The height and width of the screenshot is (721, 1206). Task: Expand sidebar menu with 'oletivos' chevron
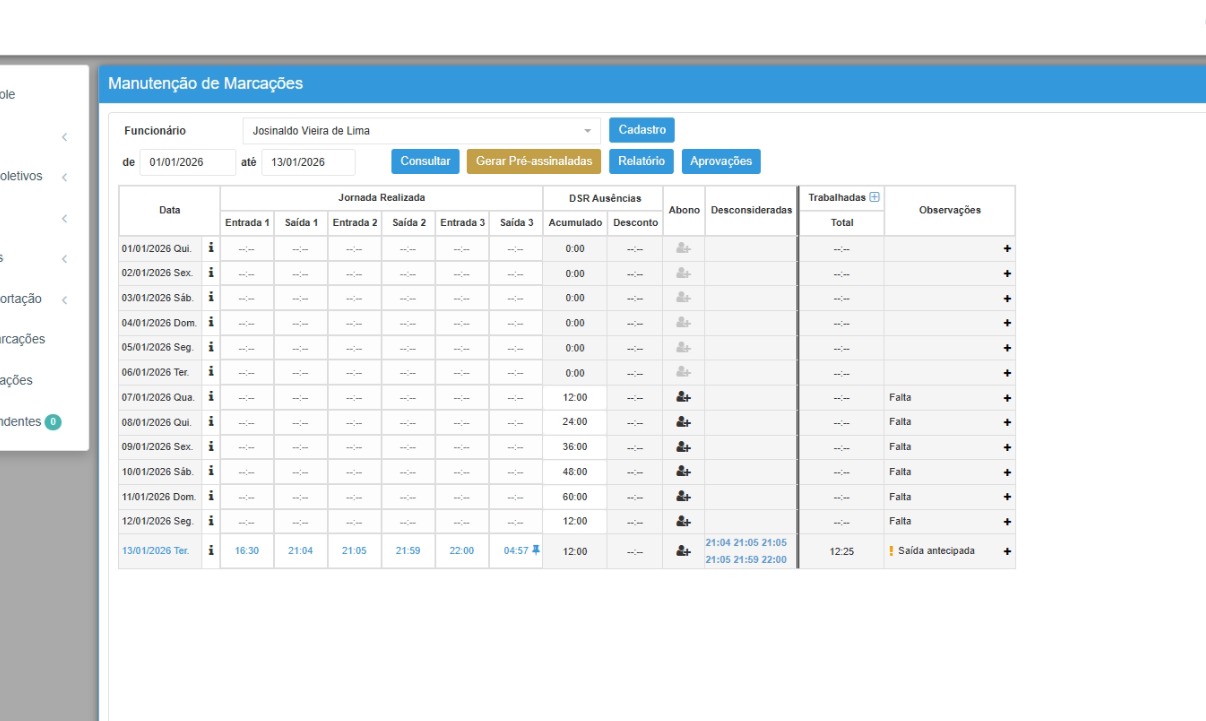(64, 177)
